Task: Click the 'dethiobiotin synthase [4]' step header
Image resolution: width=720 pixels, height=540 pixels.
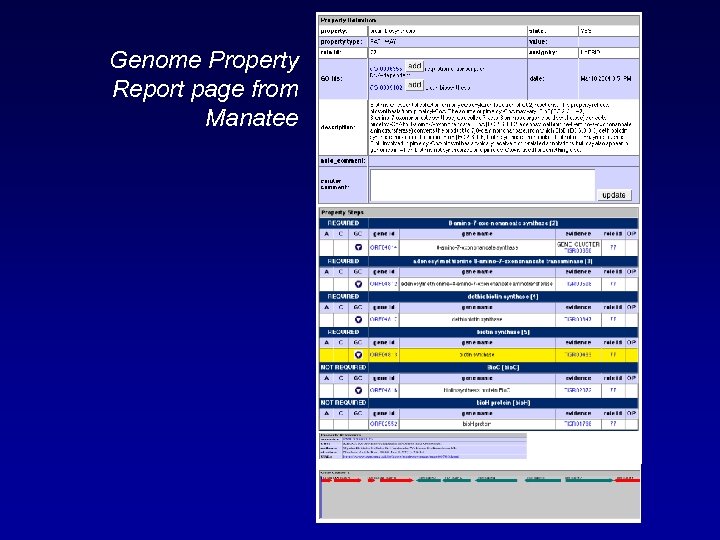Action: [x=502, y=297]
